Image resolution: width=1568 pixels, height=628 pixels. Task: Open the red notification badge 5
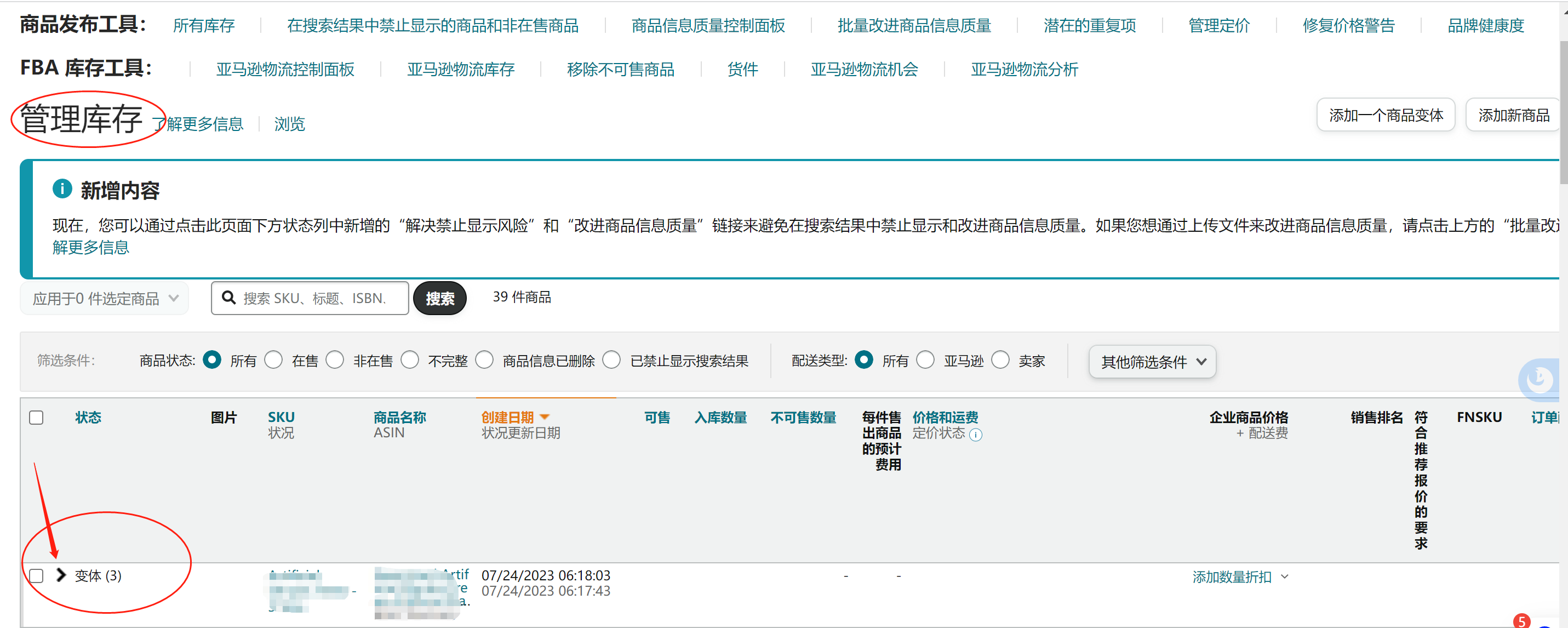pos(1522,621)
